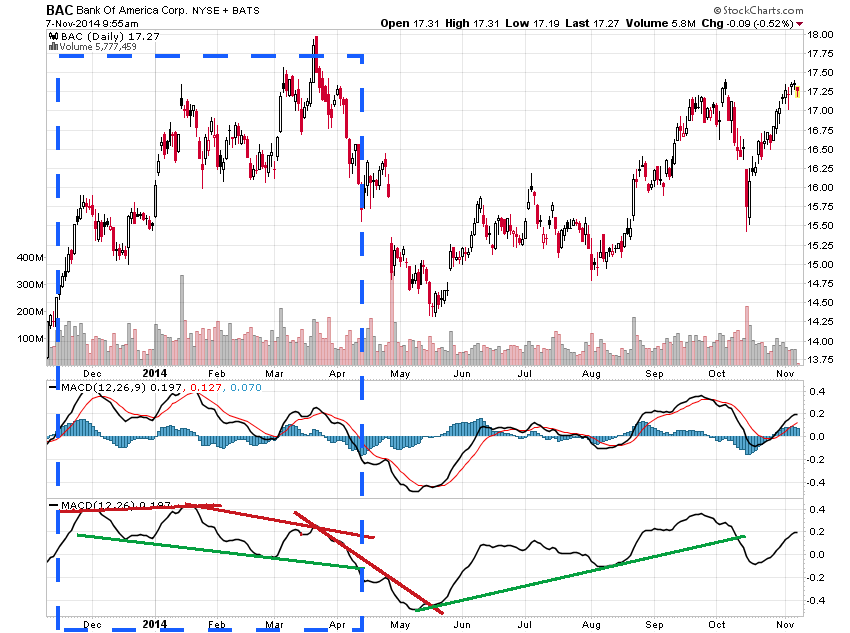Click the Jul label on the price chart date axis
Viewport: 850px width, 633px height.
(524, 373)
